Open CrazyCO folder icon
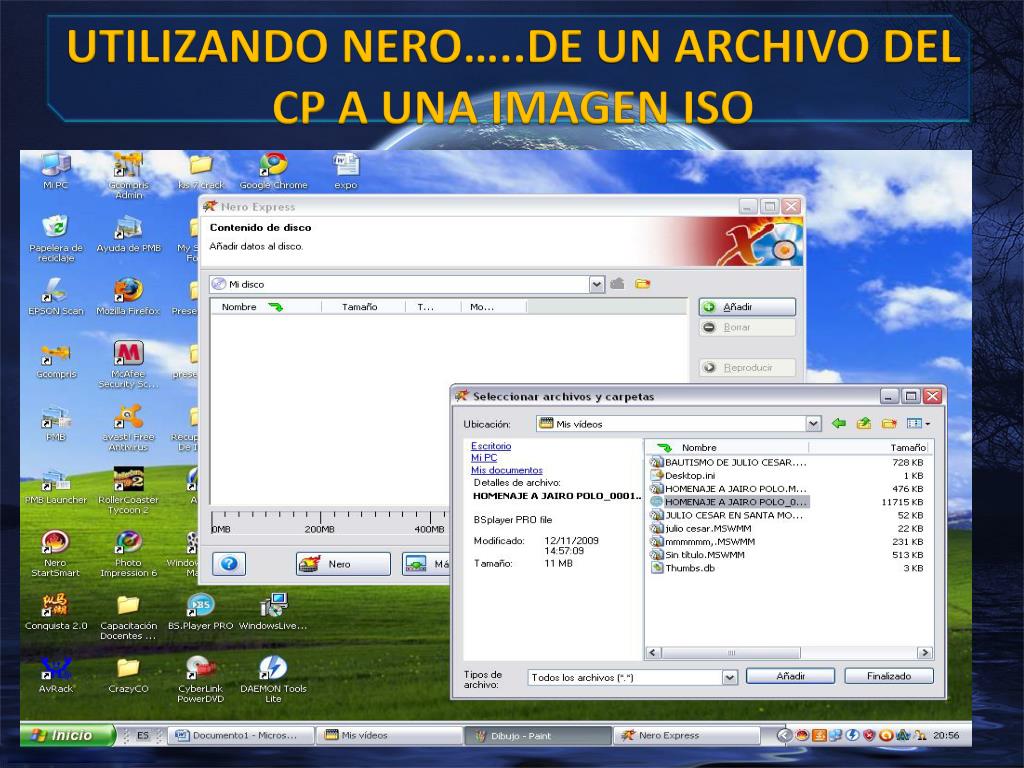 click(128, 675)
